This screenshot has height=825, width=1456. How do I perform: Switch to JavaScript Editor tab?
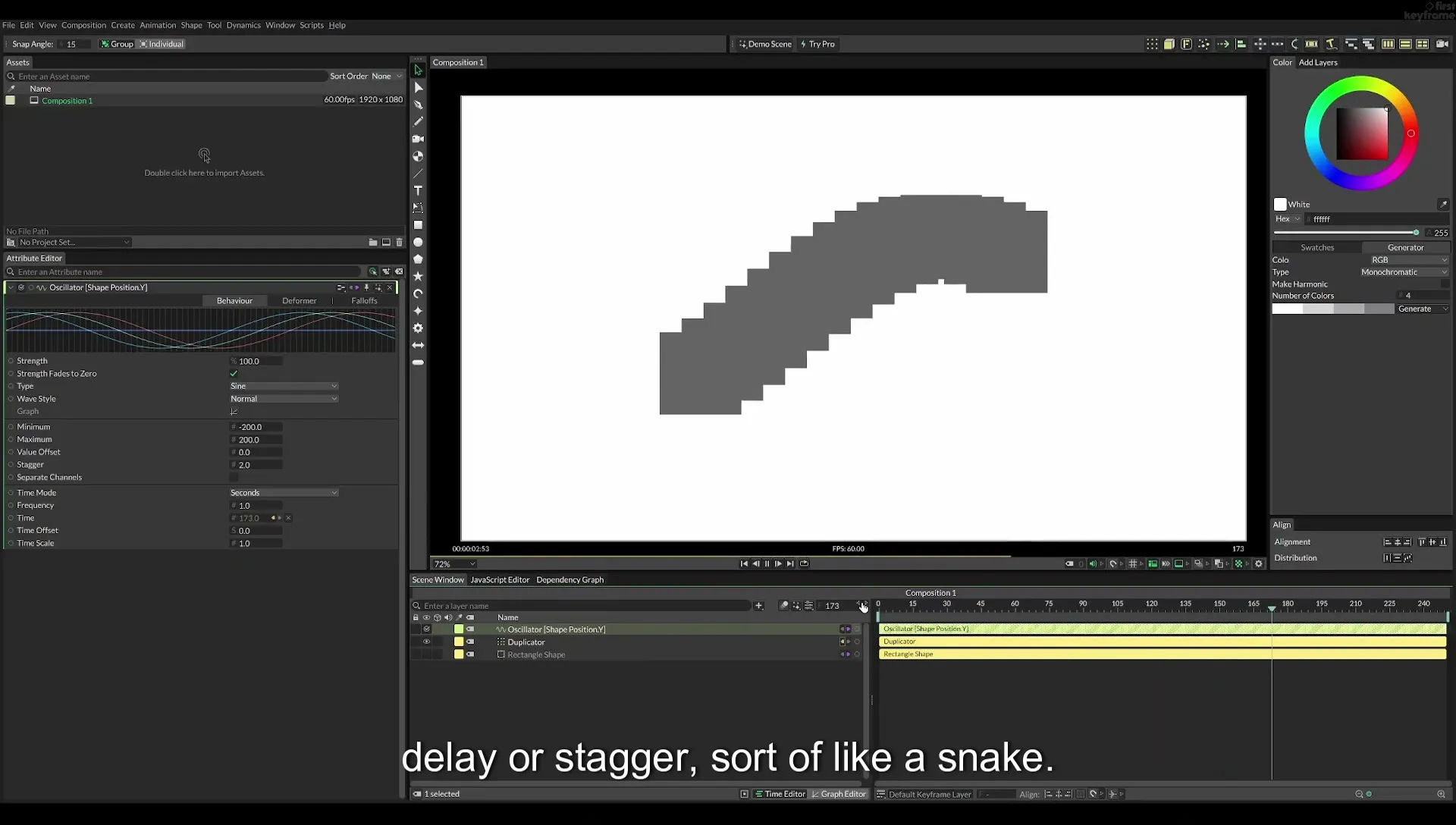[500, 579]
